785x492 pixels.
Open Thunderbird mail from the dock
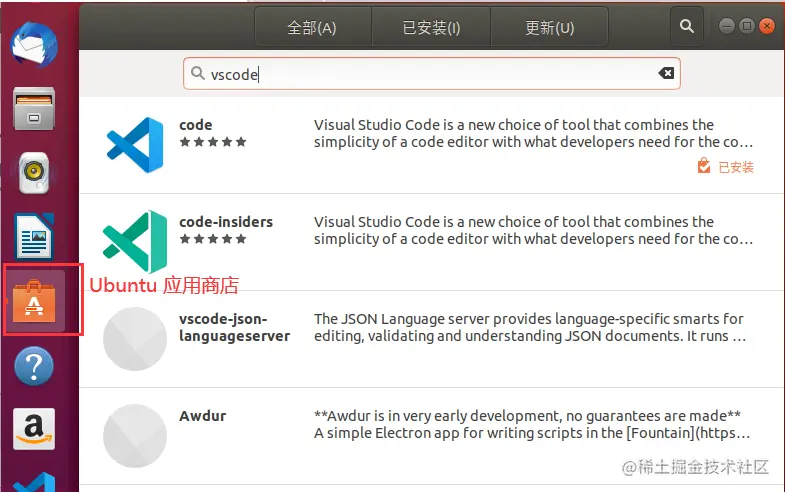tap(34, 44)
